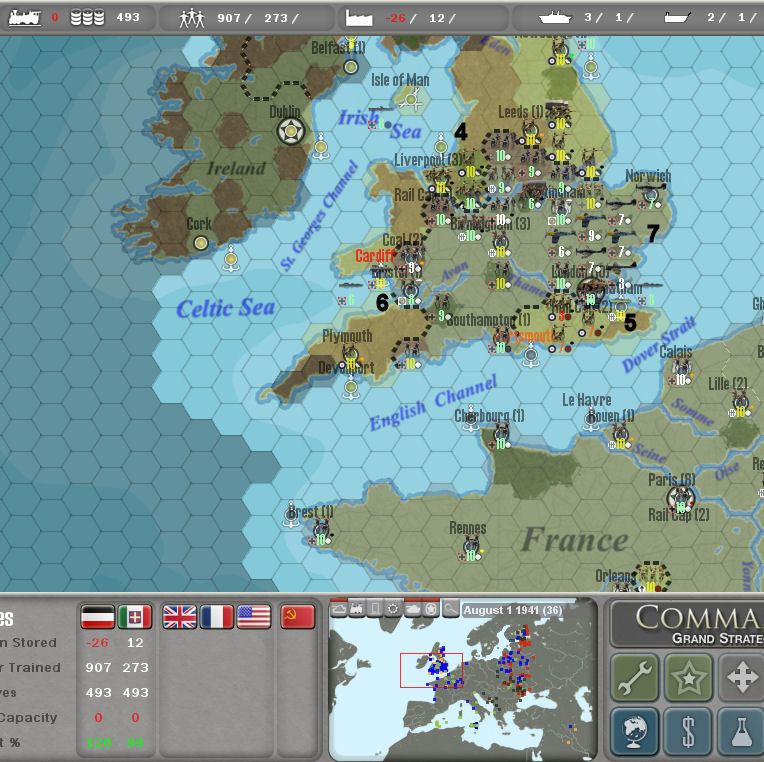
Task: Click the Le Havre port anchor
Action: (591, 420)
